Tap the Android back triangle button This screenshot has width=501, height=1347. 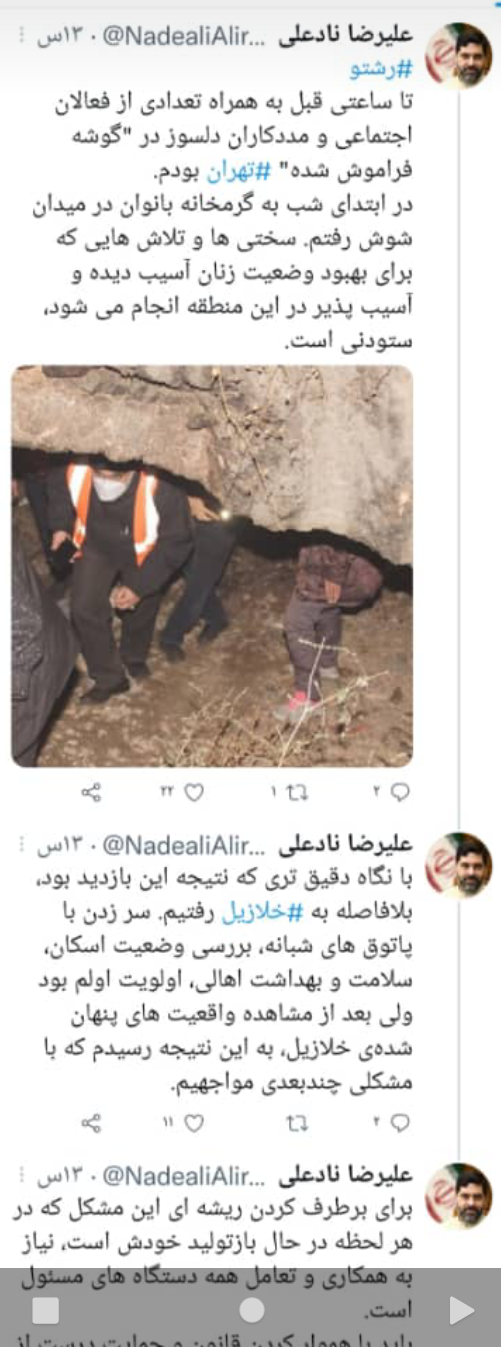point(459,1310)
